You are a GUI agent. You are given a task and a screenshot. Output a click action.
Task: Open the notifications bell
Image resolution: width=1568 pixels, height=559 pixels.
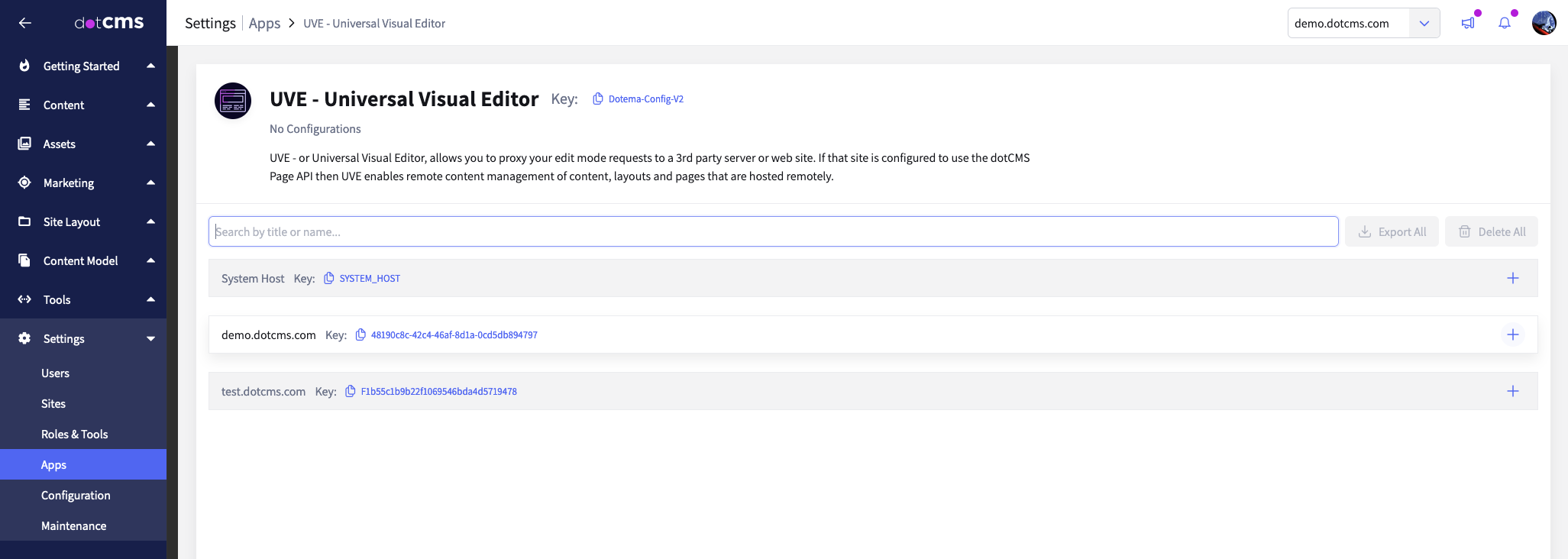1505,23
